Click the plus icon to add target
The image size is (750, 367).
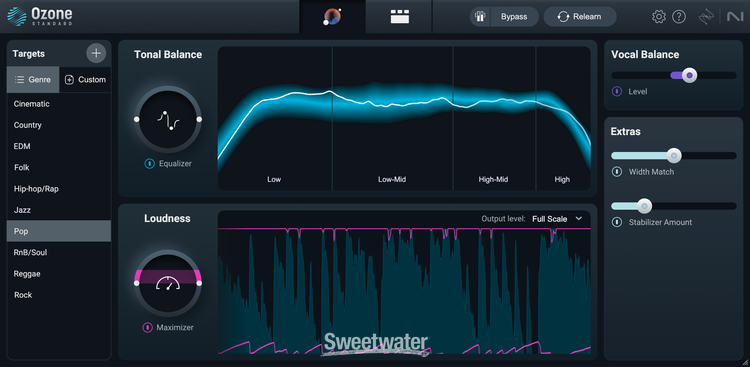96,53
